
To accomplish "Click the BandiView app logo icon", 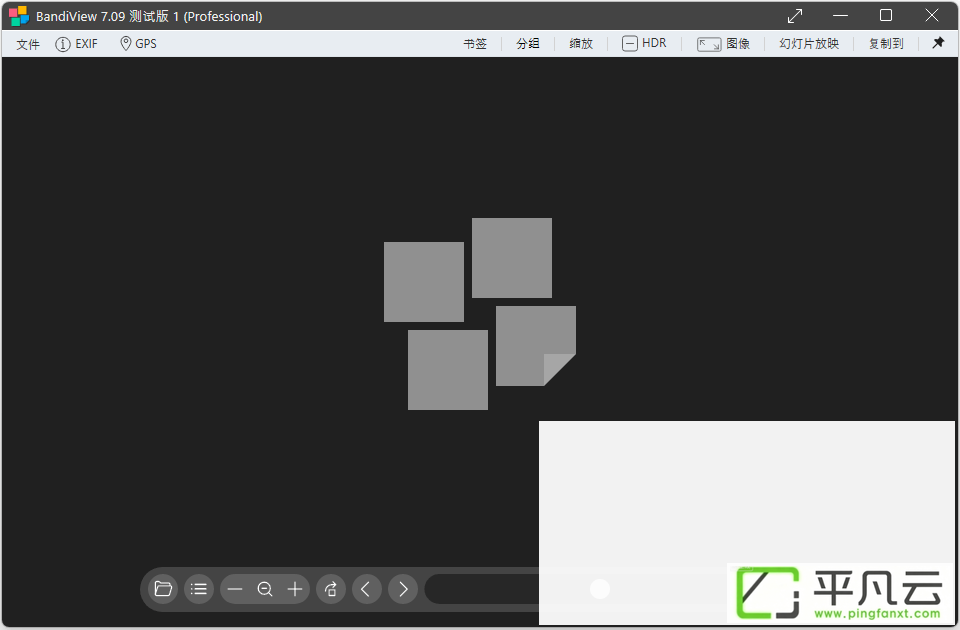I will coord(19,16).
